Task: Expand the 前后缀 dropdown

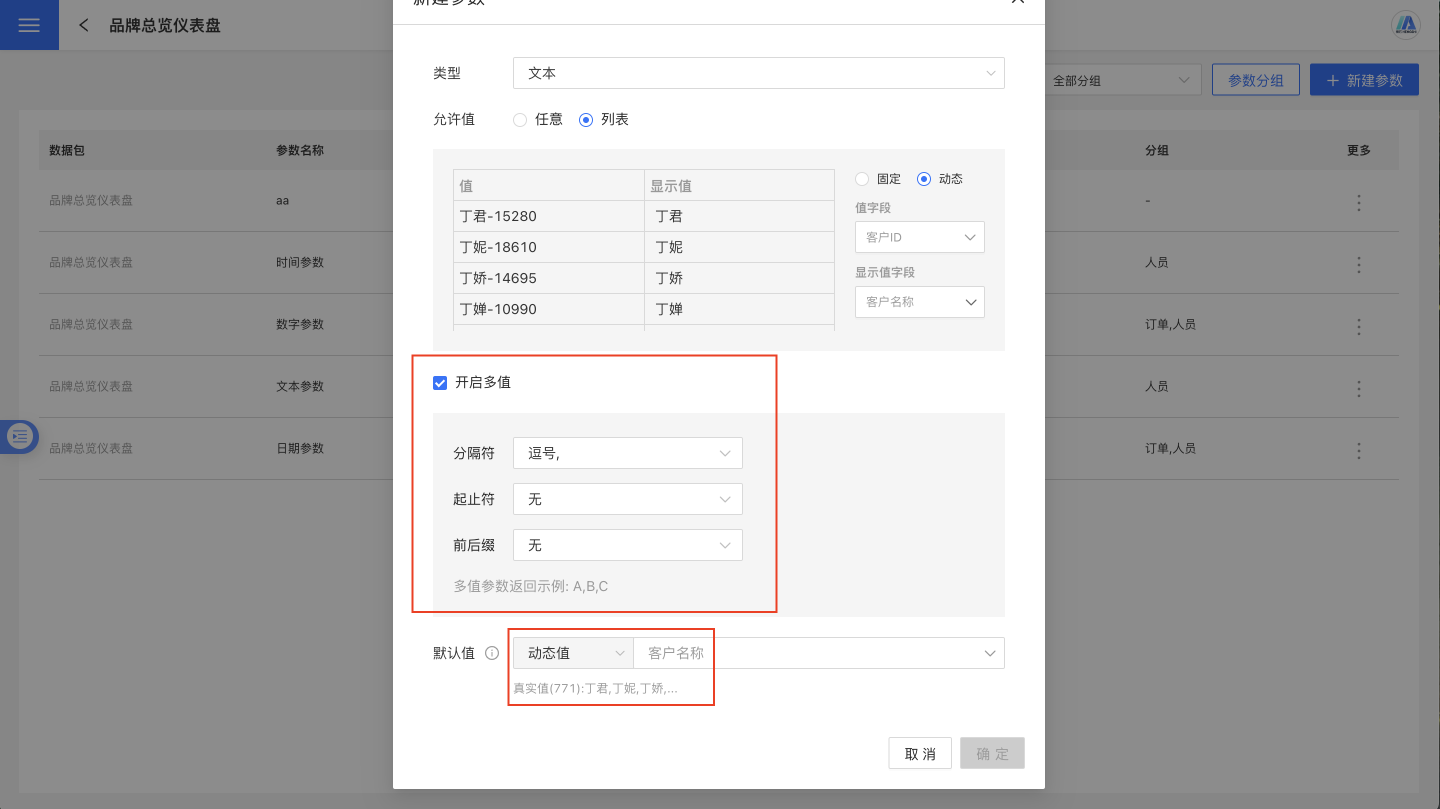Action: tap(627, 545)
